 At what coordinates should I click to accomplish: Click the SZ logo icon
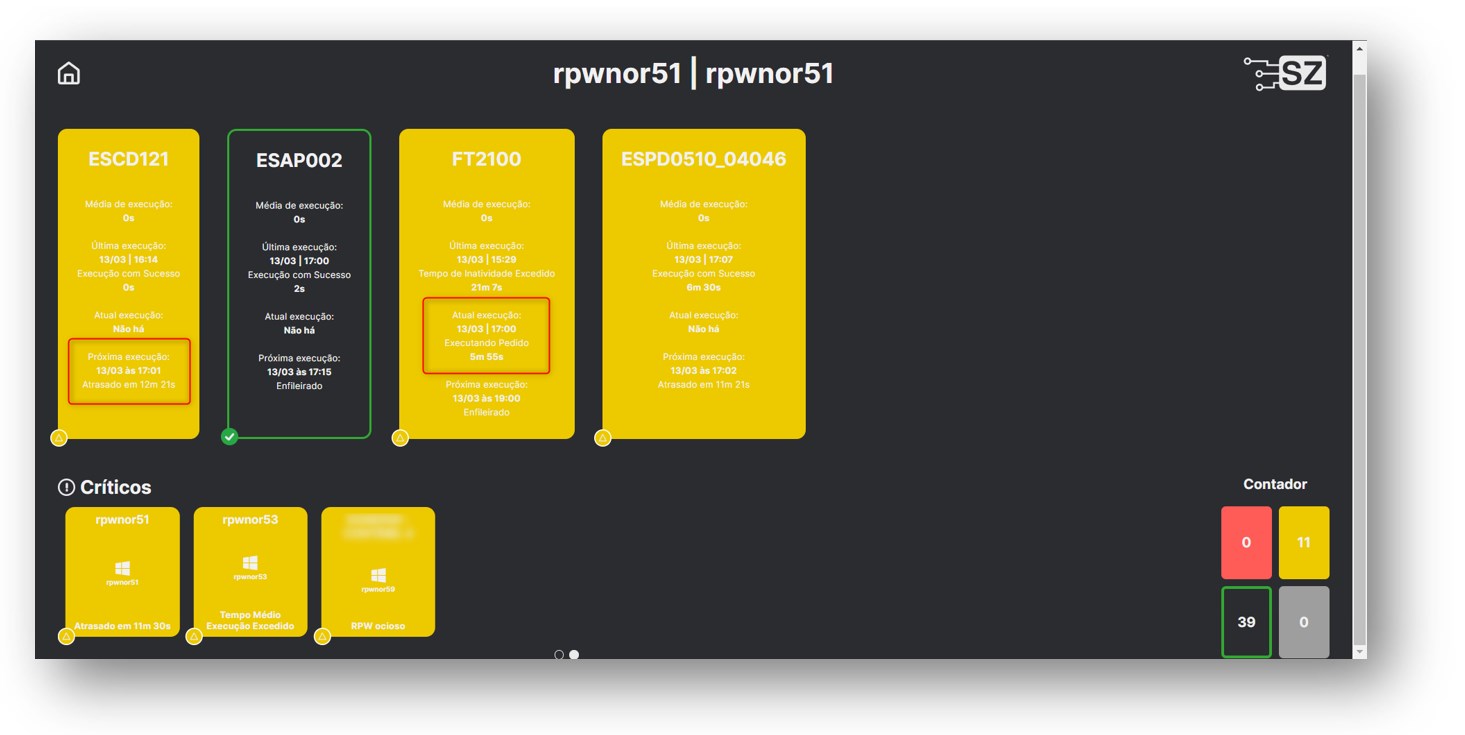[1285, 74]
